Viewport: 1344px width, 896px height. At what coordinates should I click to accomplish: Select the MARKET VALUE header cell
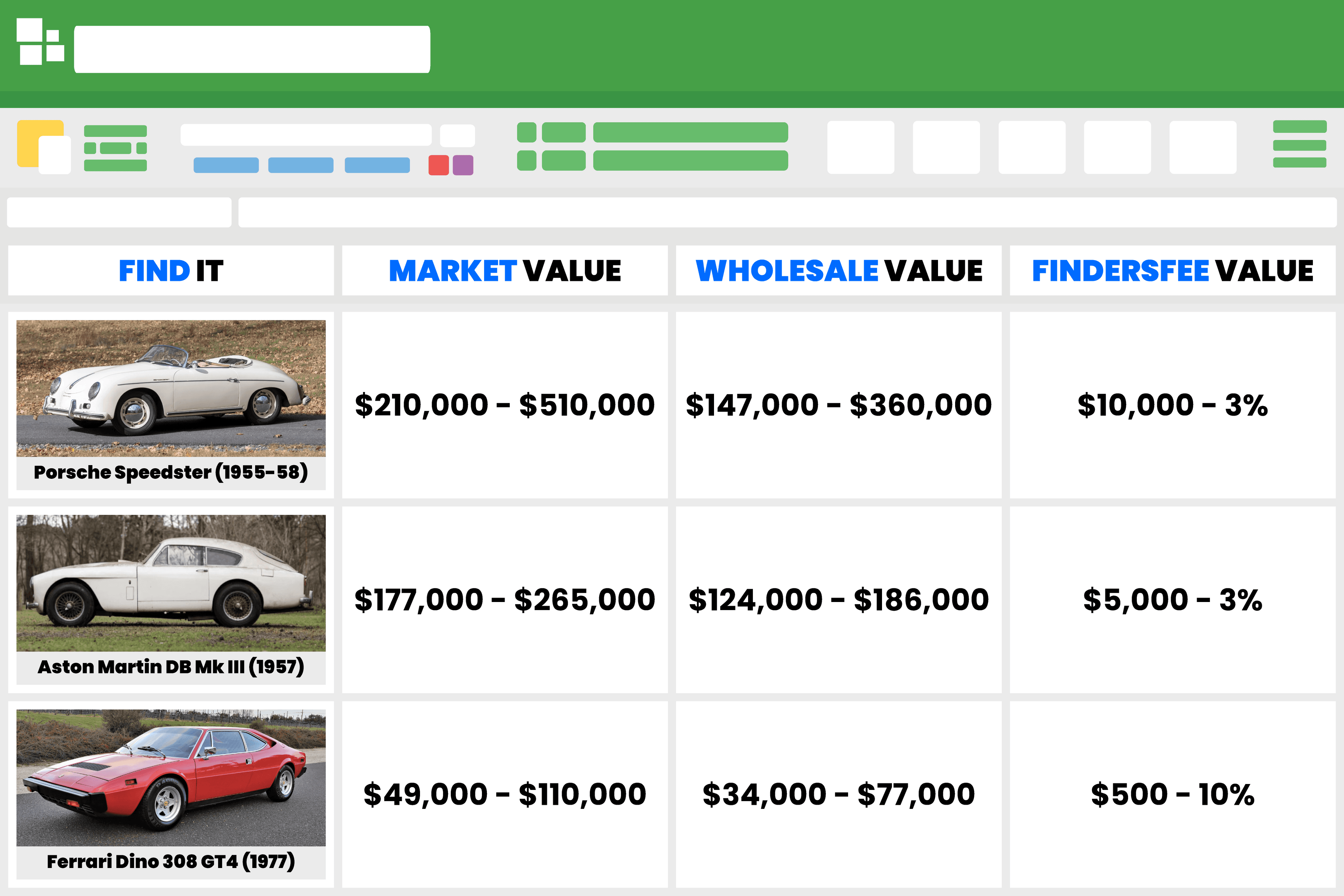tap(505, 270)
